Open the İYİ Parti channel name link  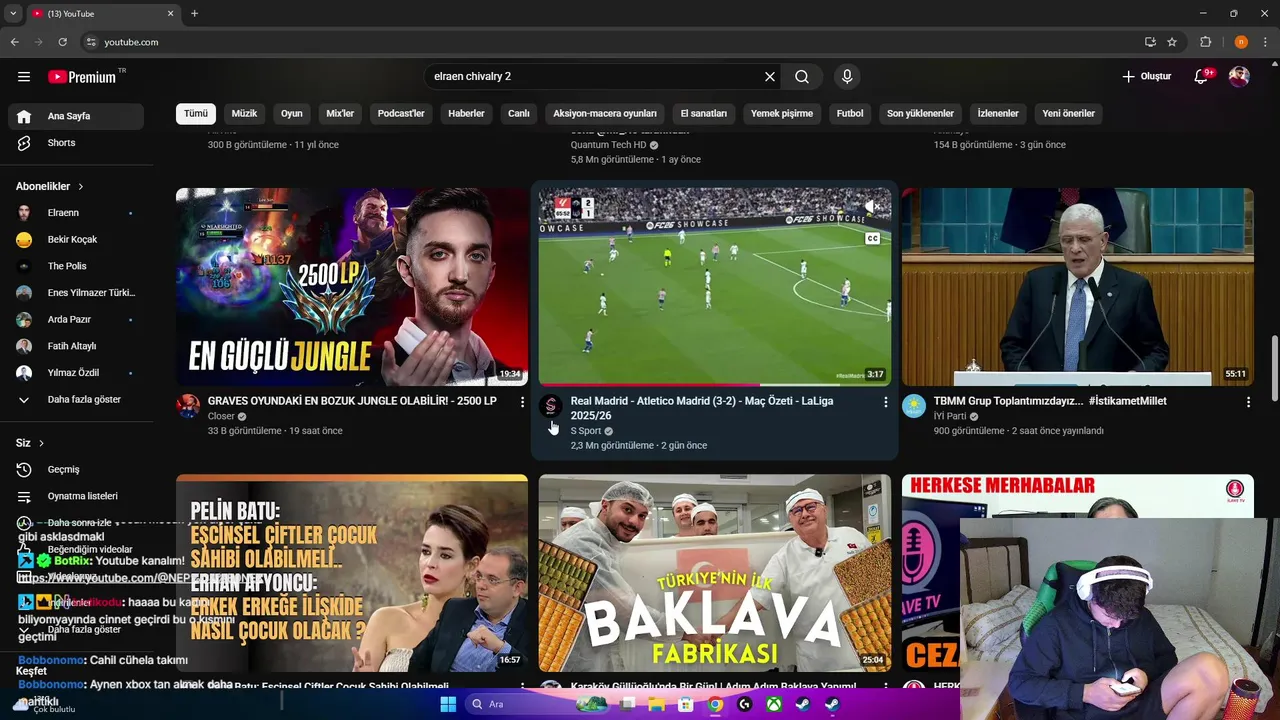(x=950, y=416)
